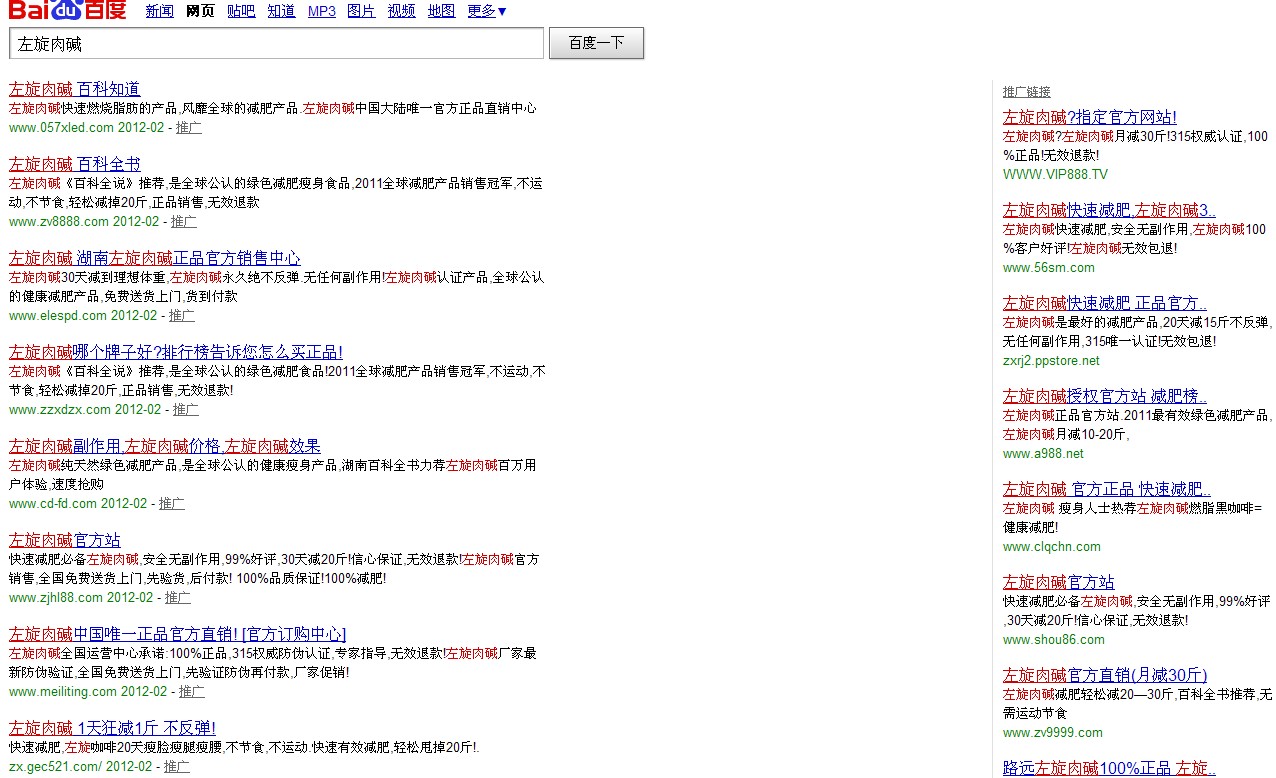Open the 左旋肉碱 1天狂减1斤 不反弹 result
Screen dimensions: 1276x778
(112, 728)
